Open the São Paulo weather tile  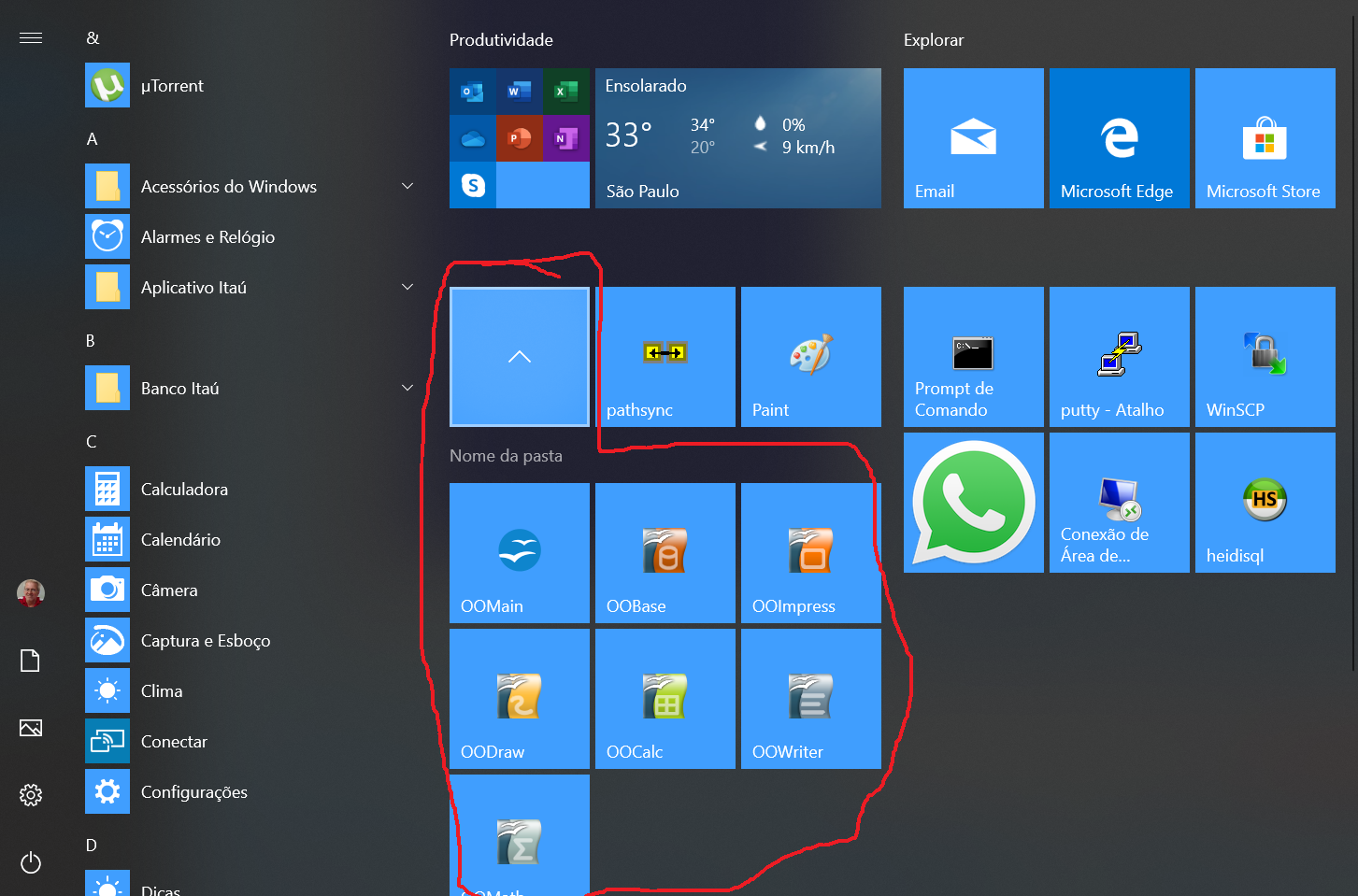click(737, 138)
